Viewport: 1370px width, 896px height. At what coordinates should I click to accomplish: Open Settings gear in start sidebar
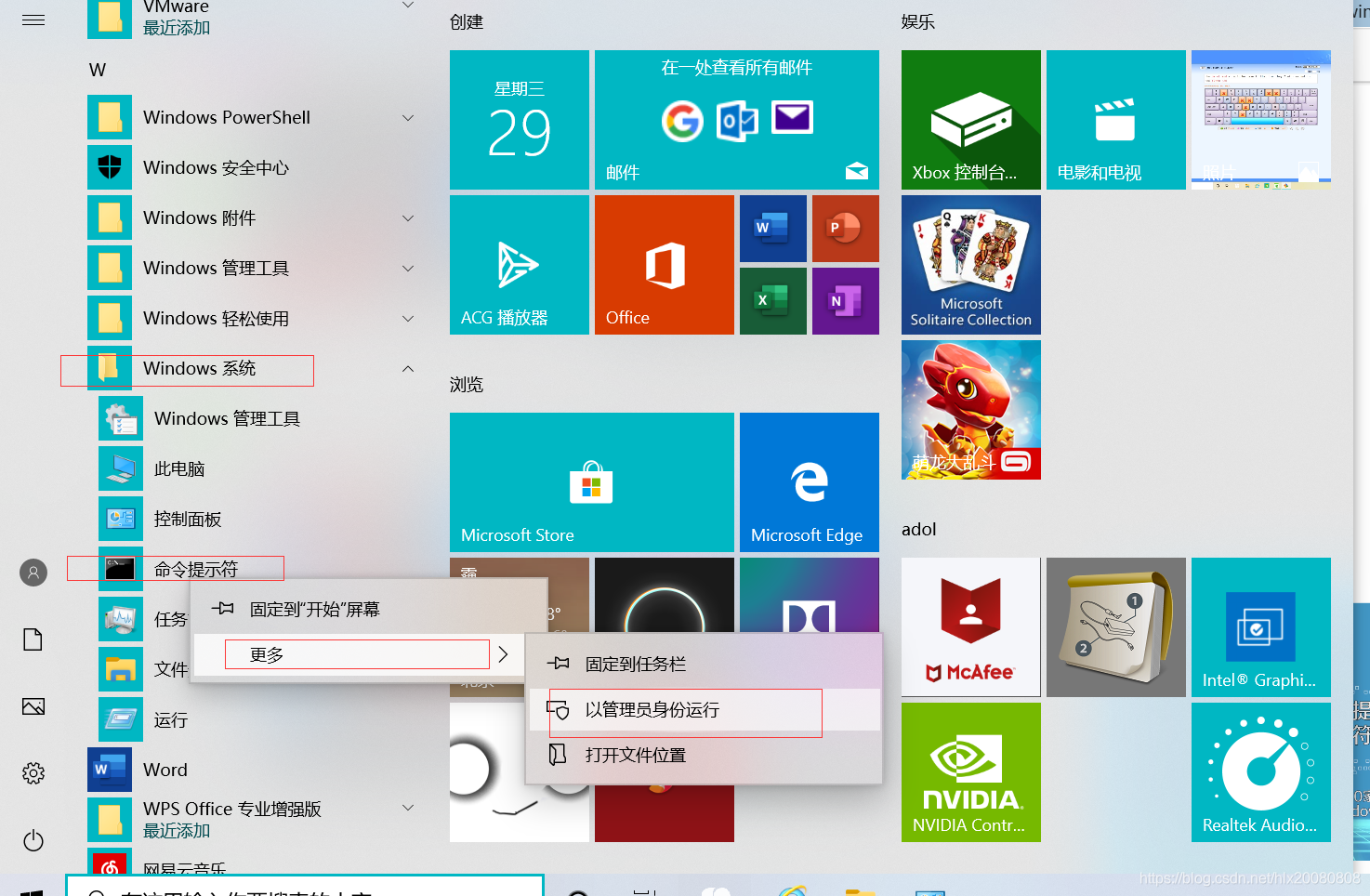coord(33,773)
